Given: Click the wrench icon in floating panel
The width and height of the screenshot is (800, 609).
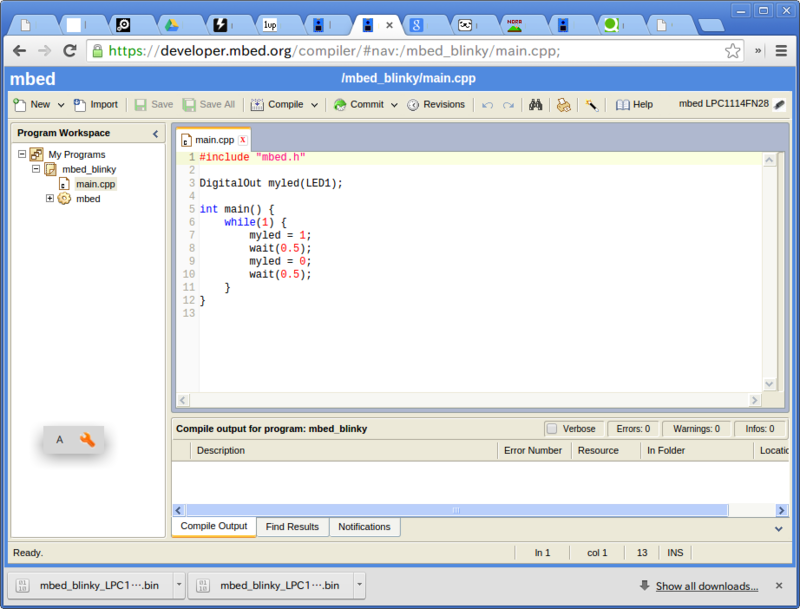Looking at the screenshot, I should click(x=87, y=440).
